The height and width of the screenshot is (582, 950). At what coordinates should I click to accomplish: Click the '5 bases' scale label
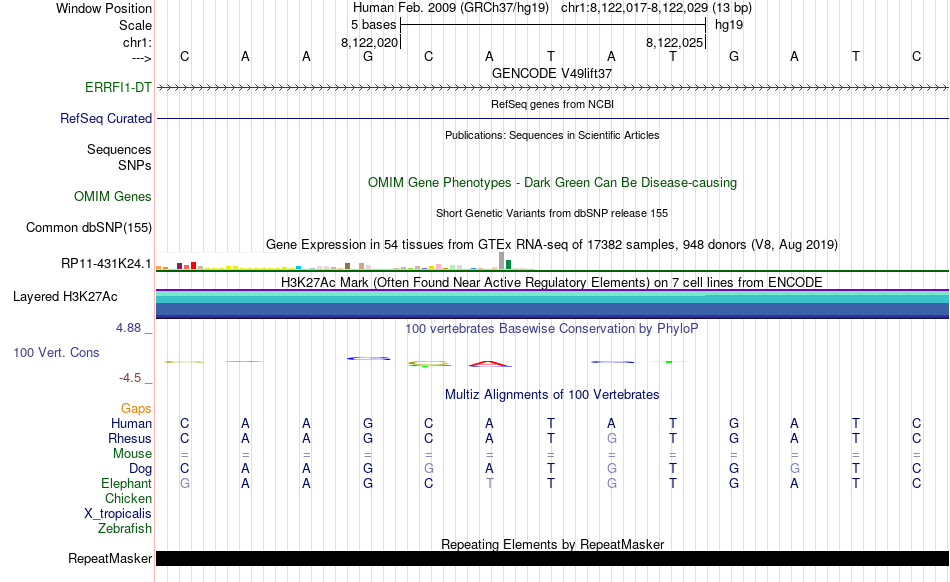373,25
